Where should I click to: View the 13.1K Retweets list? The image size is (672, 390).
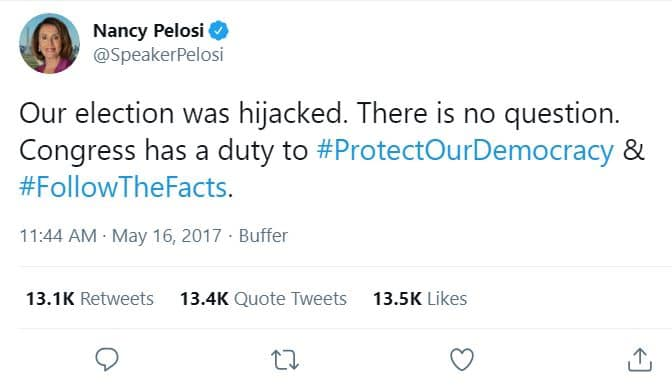pyautogui.click(x=90, y=299)
